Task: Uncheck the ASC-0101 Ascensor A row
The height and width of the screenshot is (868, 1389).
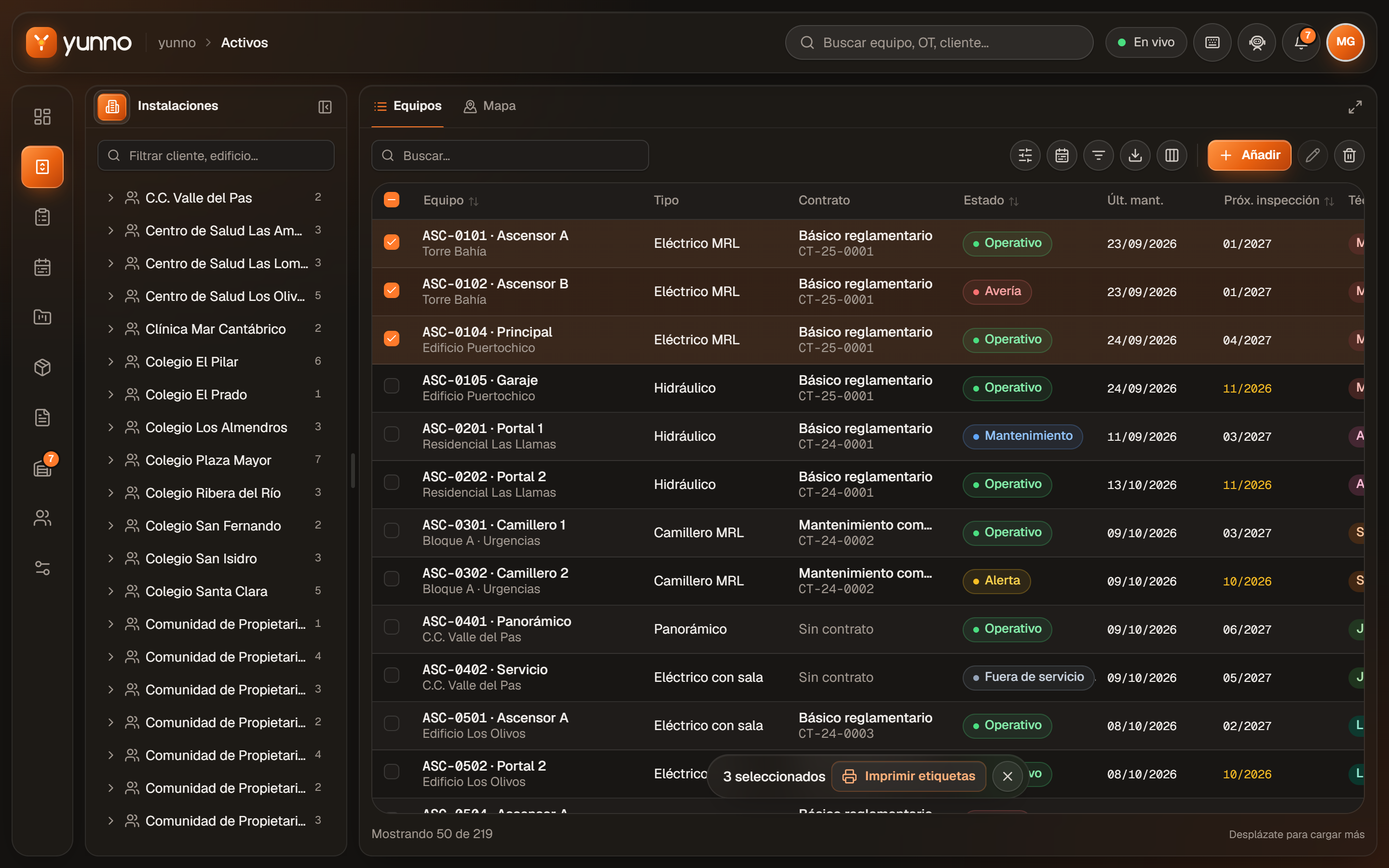Action: (392, 242)
